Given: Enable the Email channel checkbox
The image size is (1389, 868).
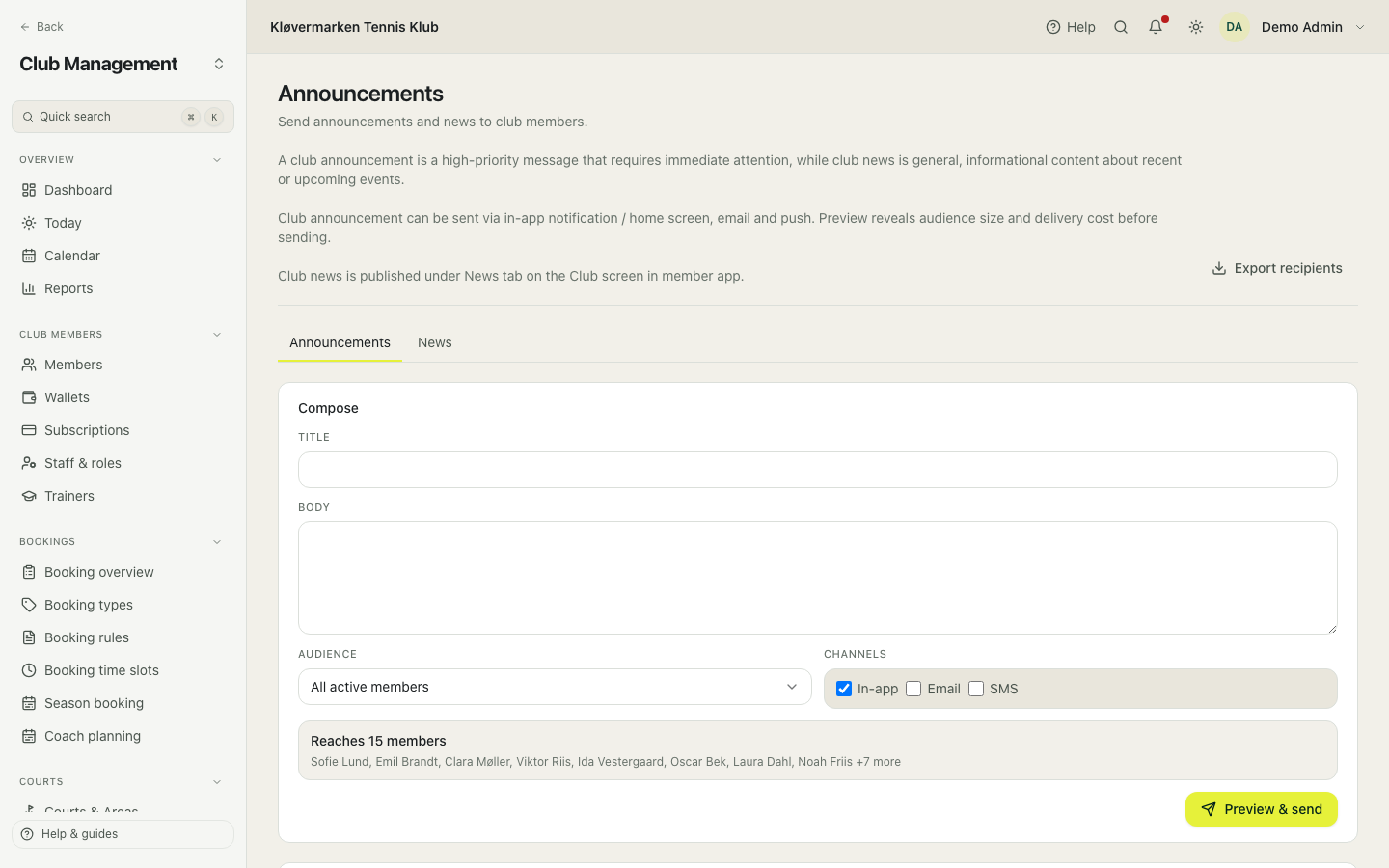Looking at the screenshot, I should (913, 689).
